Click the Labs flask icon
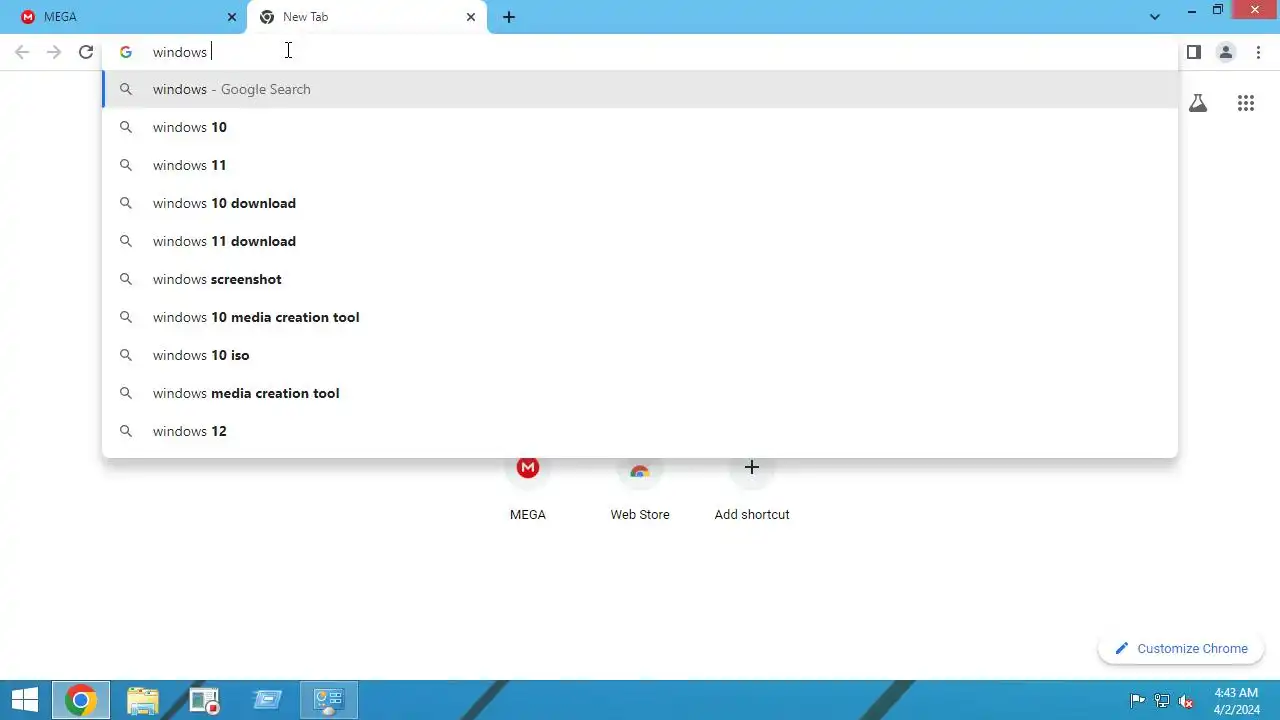 (x=1198, y=103)
